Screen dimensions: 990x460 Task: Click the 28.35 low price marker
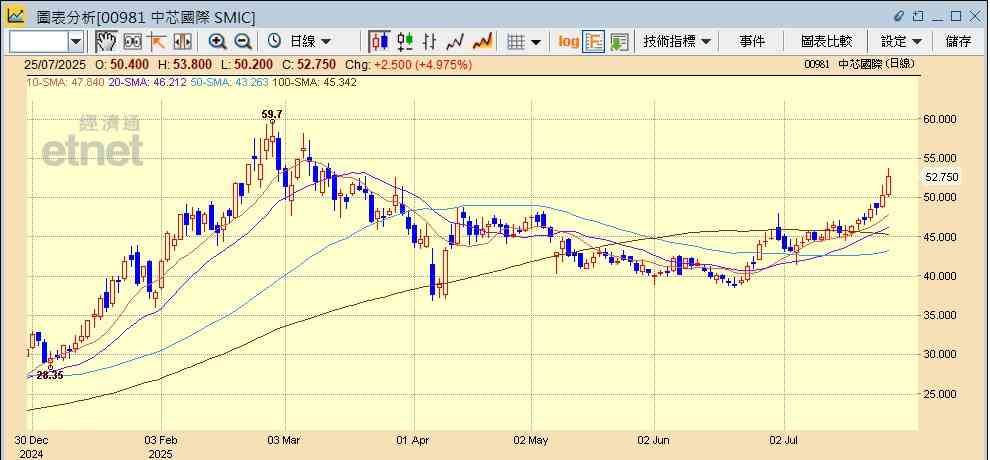[49, 375]
